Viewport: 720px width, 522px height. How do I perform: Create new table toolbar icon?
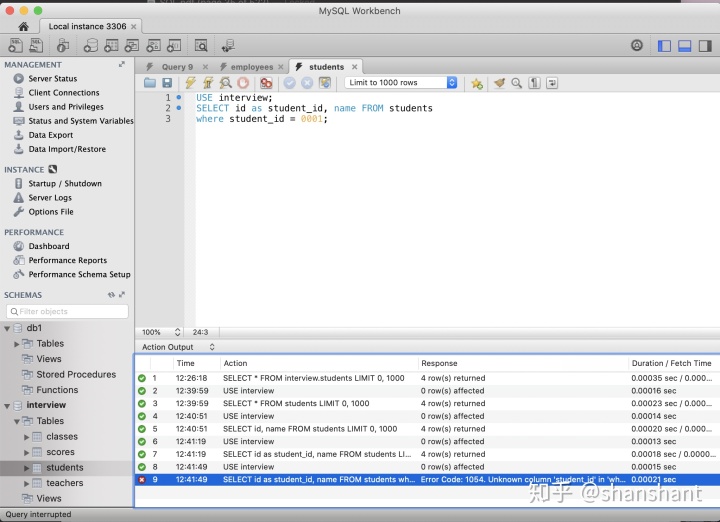click(111, 45)
